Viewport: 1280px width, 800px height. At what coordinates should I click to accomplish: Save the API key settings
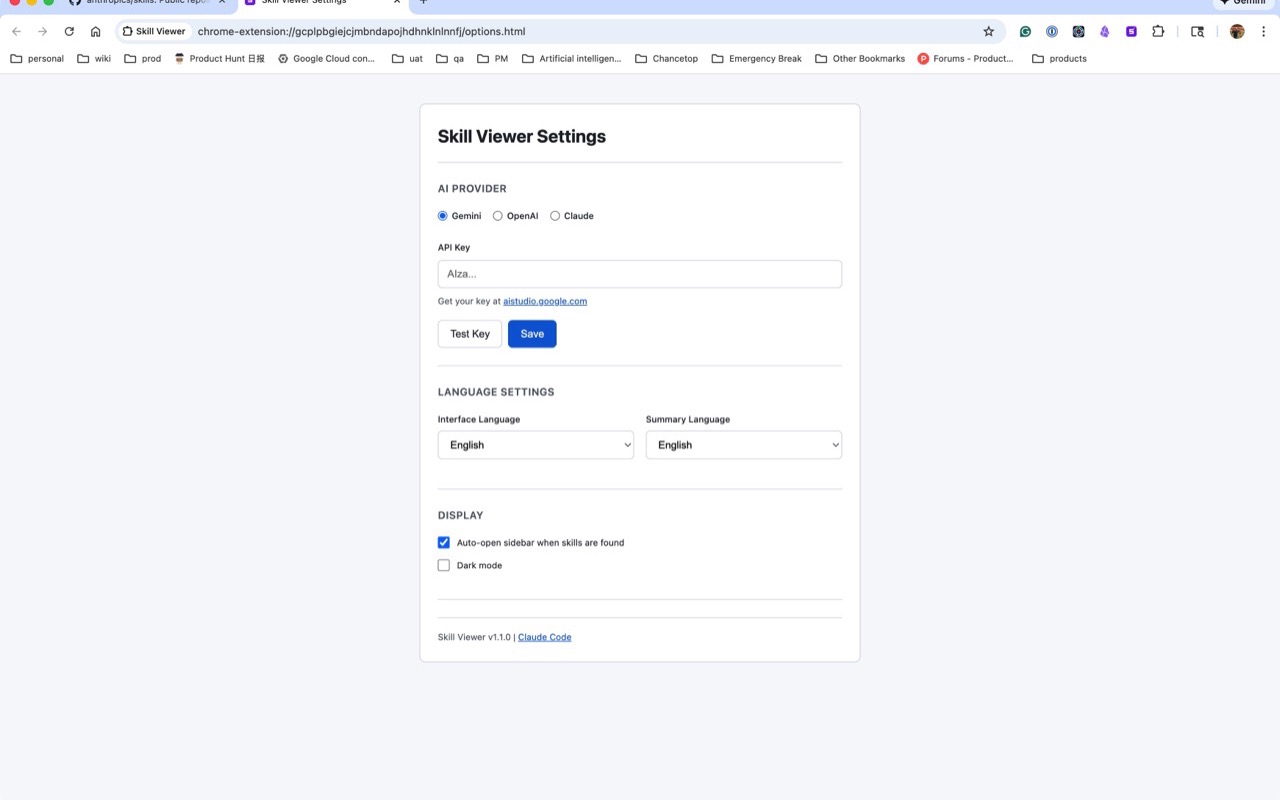(532, 334)
